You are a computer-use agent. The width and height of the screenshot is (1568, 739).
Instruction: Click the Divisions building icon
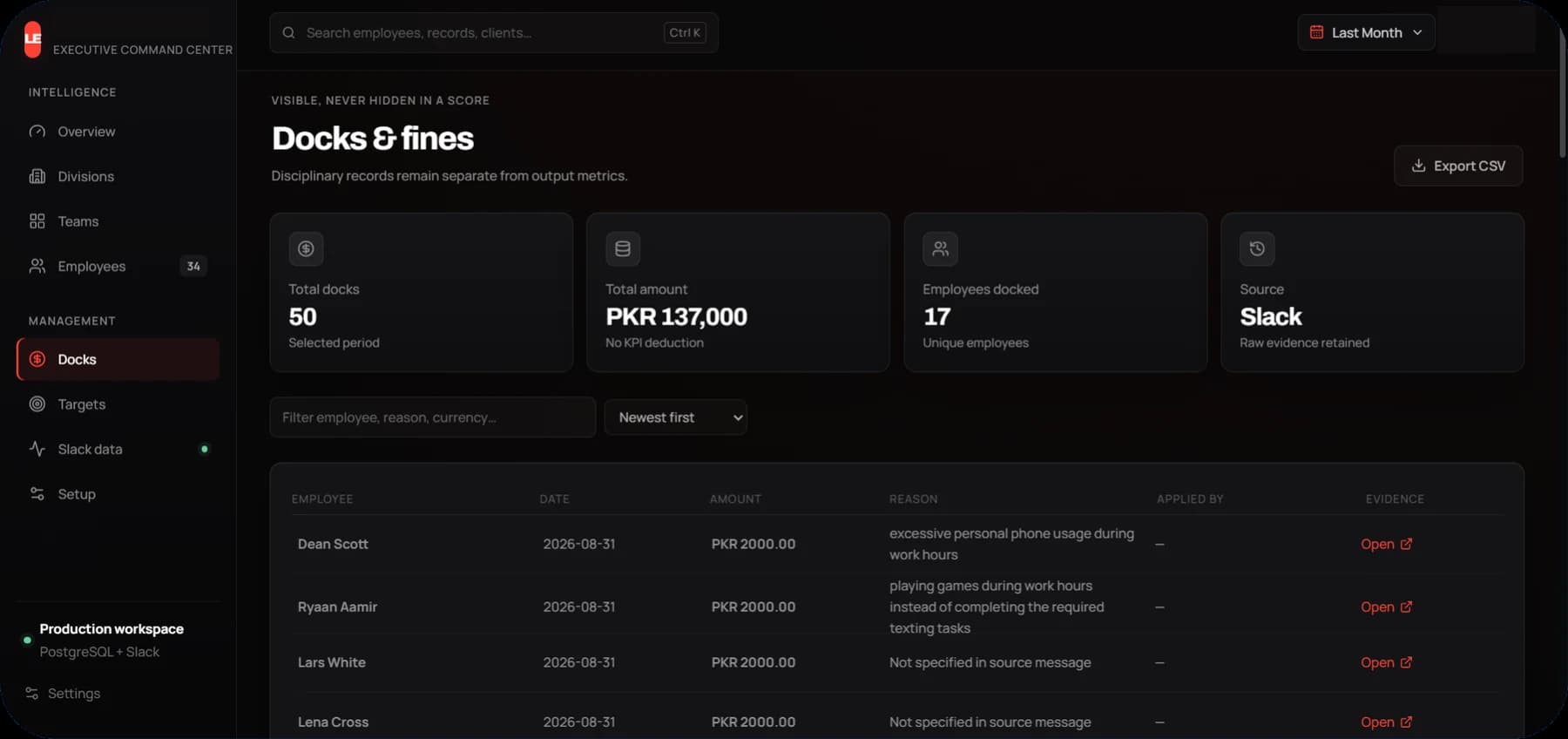(37, 176)
